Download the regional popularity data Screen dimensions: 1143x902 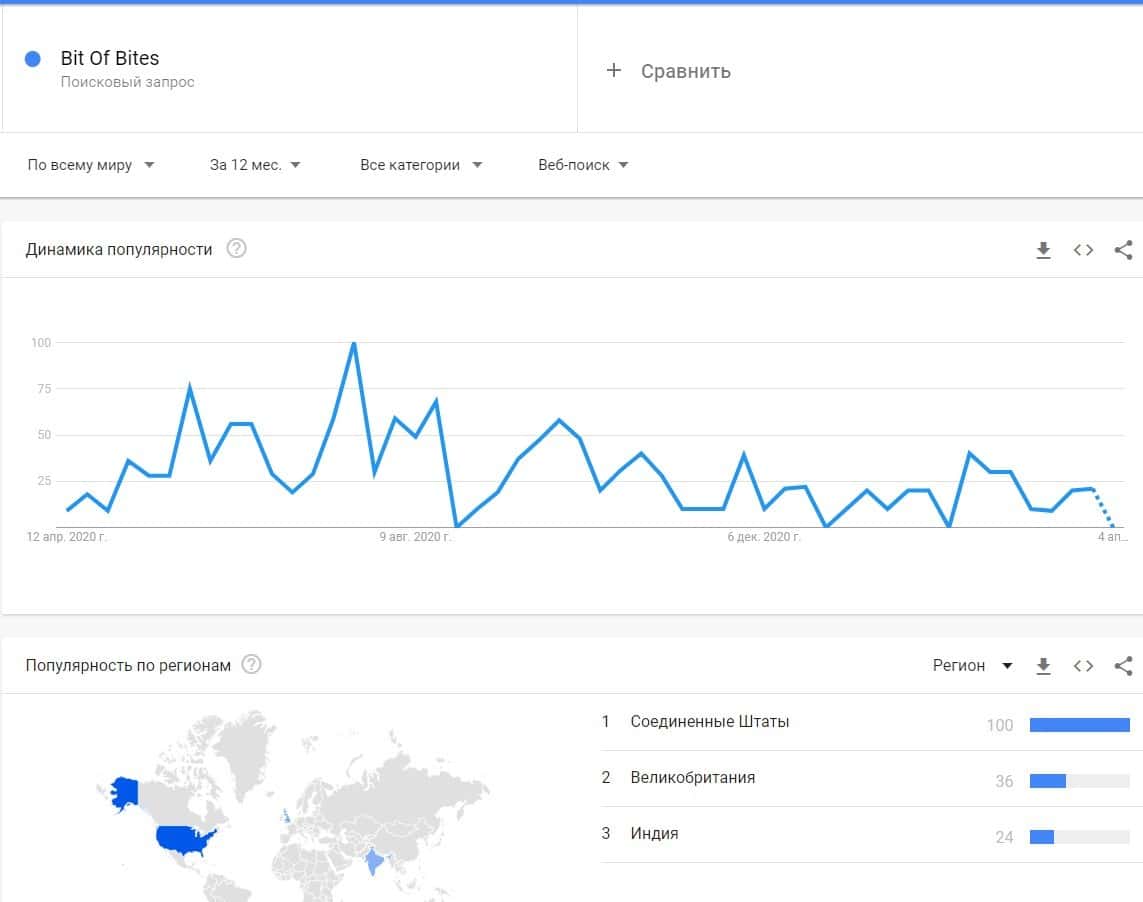point(1043,666)
